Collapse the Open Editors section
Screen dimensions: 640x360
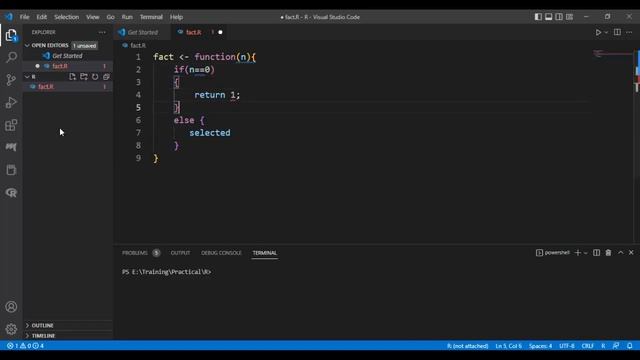coord(27,45)
